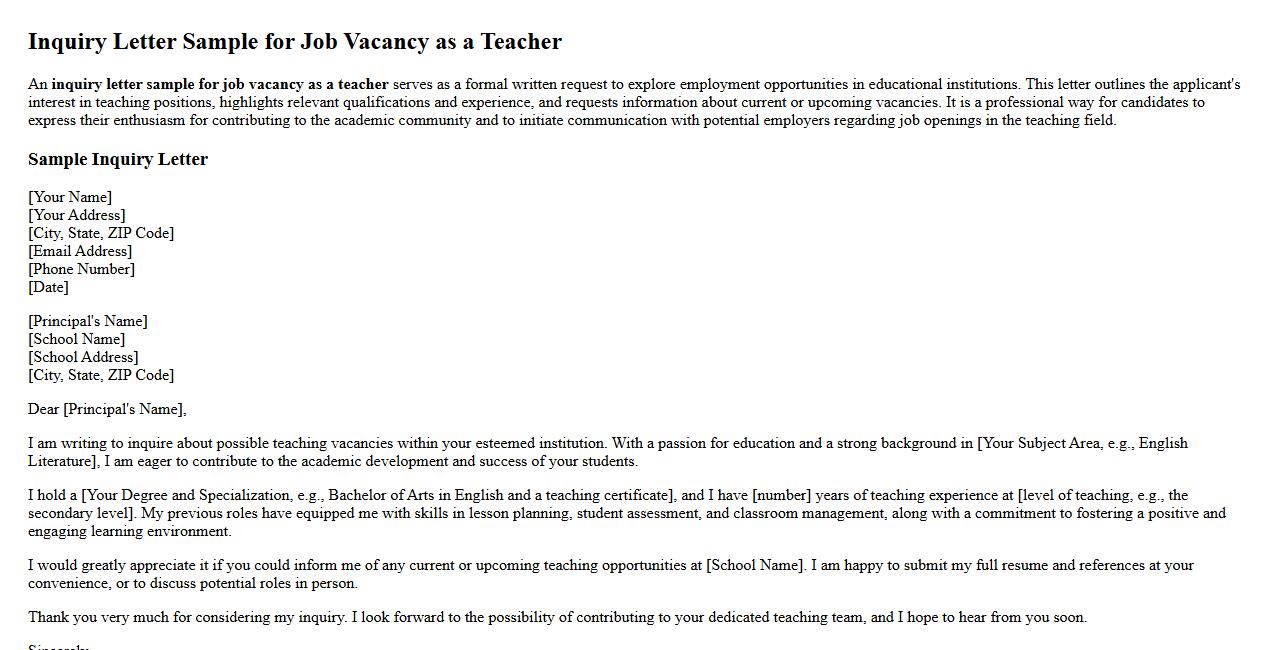Click the sentence starting 'Thank you very much'
This screenshot has height=650, width=1278.
click(557, 617)
